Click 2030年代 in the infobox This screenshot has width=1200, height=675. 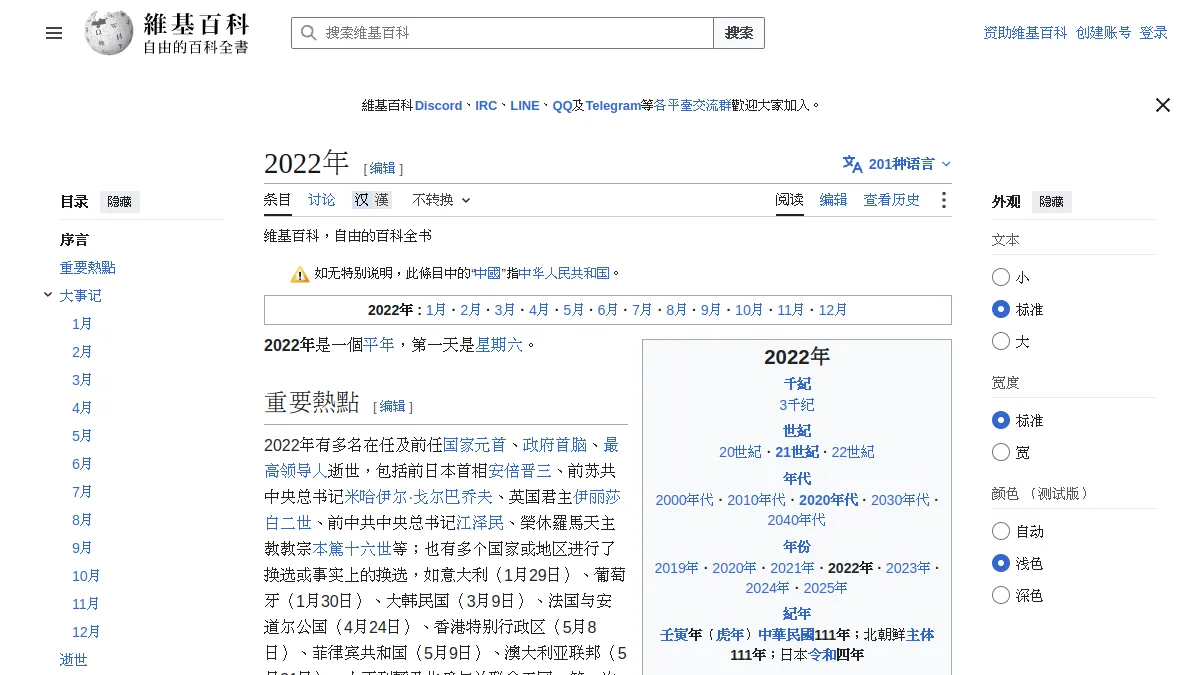coord(900,500)
